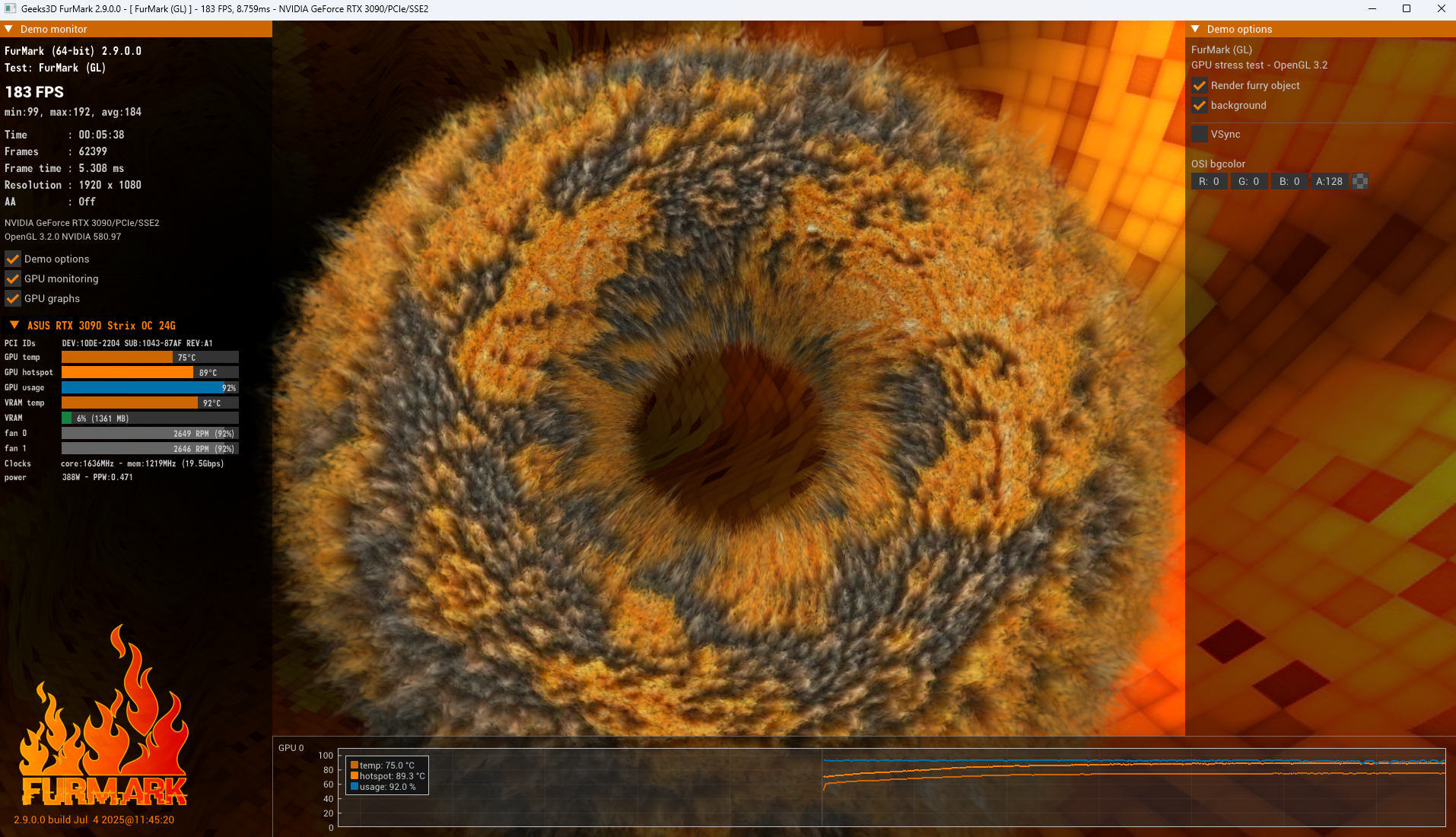Click the build date text under the logo

point(94,819)
